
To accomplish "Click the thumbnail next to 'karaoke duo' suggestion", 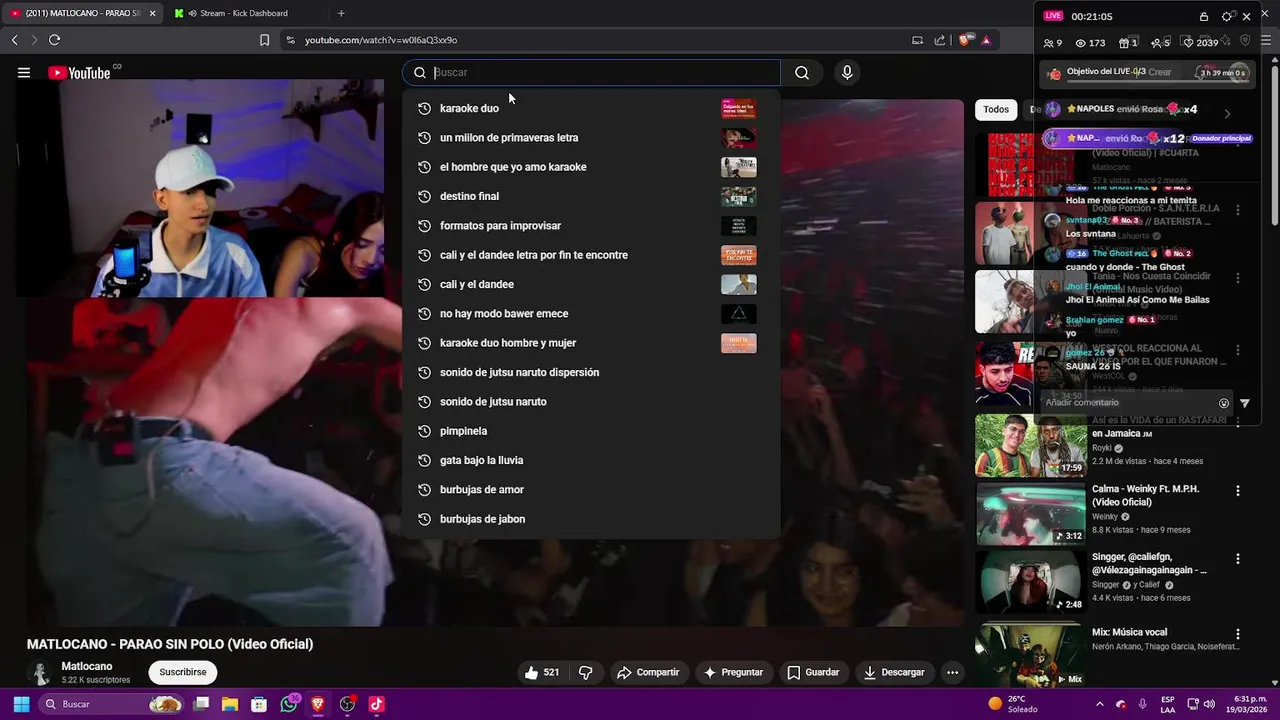I will click(x=738, y=108).
